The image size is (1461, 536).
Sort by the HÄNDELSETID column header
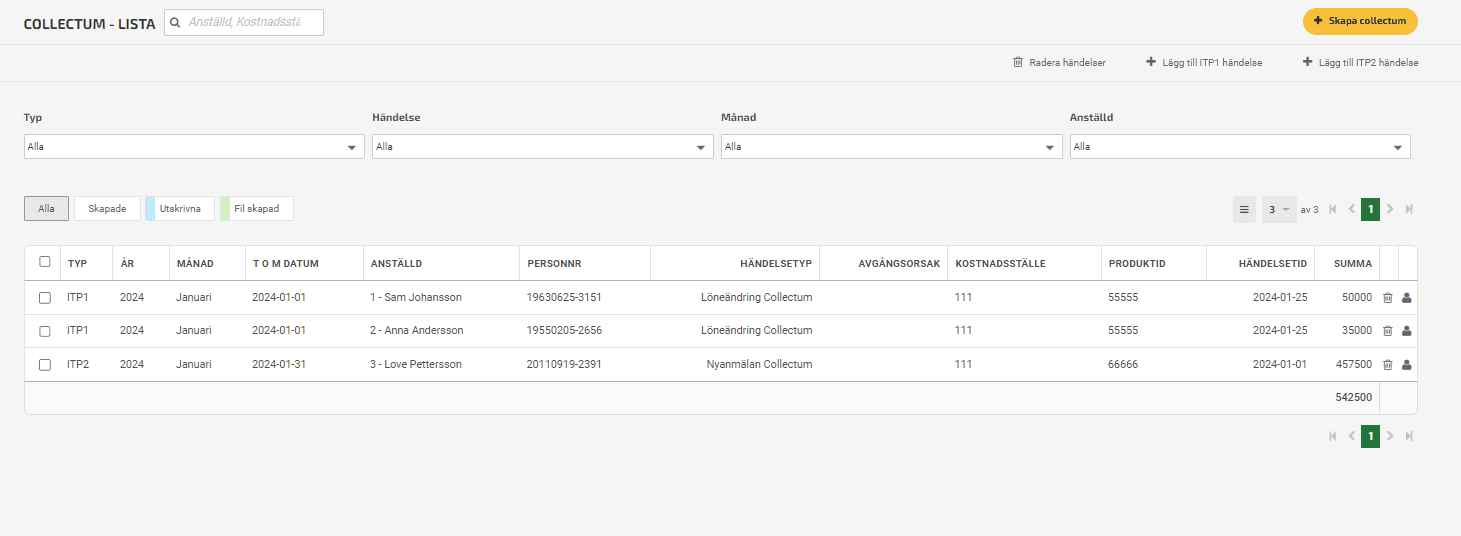(1273, 264)
